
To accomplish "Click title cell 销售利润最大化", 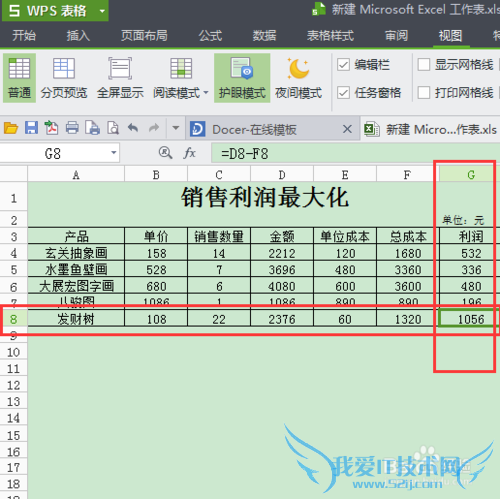I will (265, 197).
